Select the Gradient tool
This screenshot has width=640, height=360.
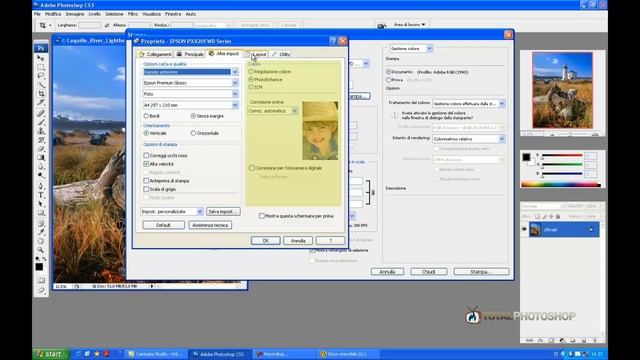(41, 158)
